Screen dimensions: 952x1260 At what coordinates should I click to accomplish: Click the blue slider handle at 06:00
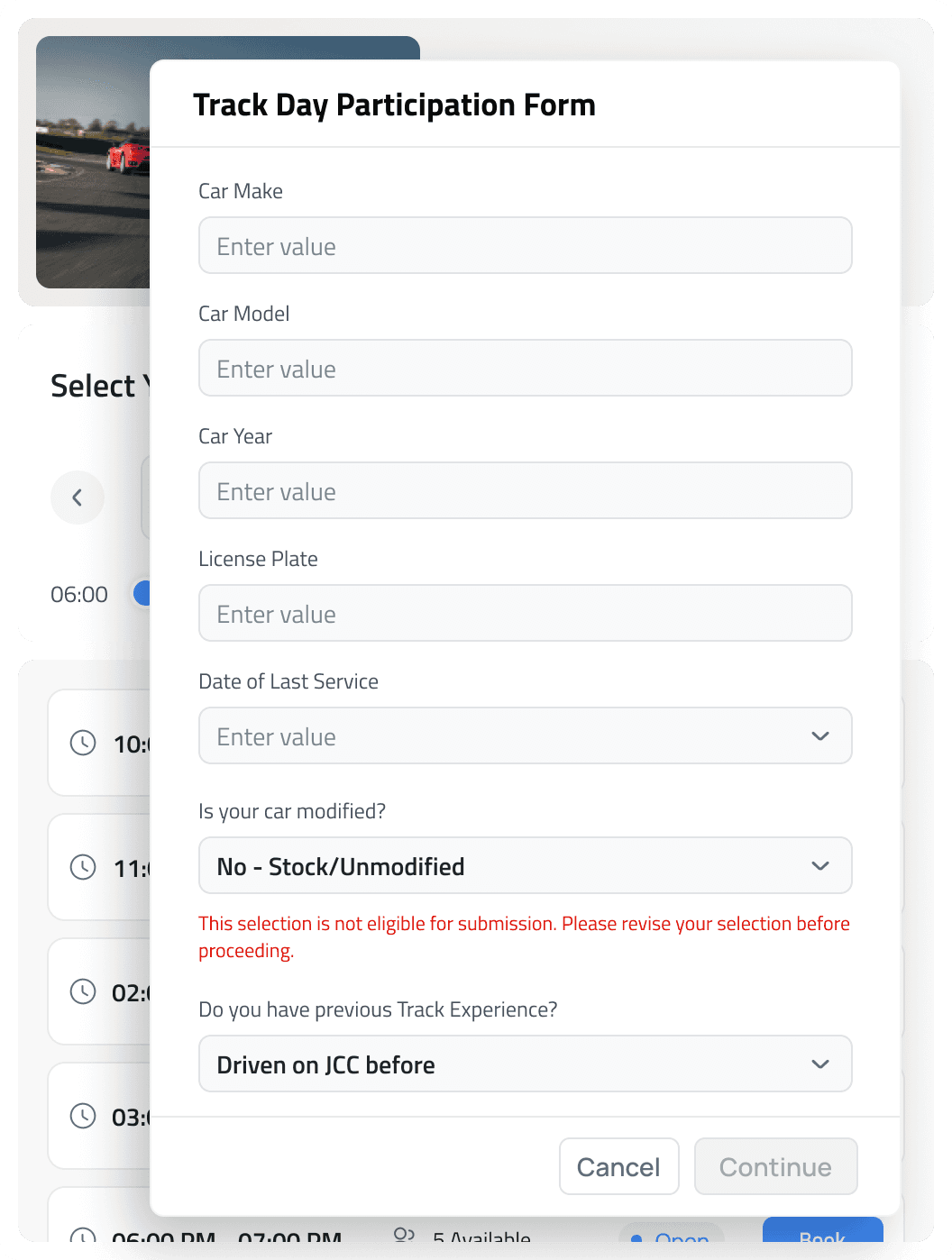pos(146,593)
